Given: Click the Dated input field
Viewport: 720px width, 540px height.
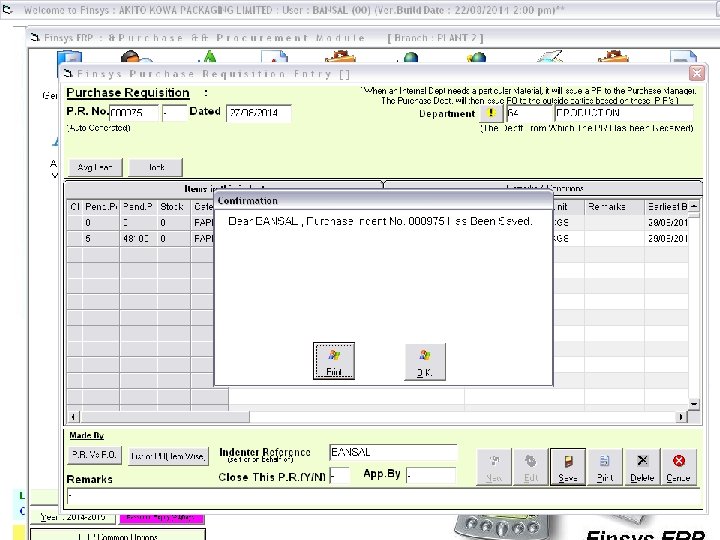Looking at the screenshot, I should [259, 113].
